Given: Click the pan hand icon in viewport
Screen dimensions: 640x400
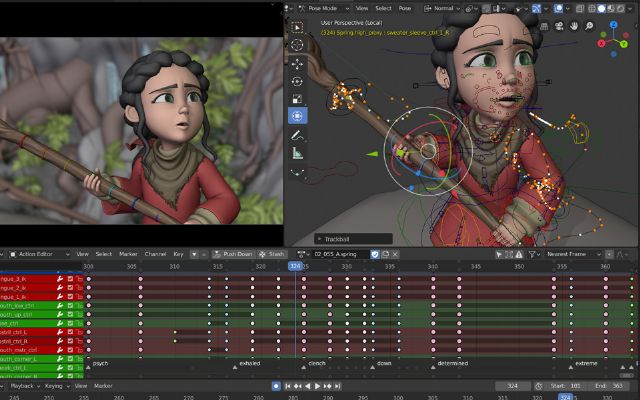Looking at the screenshot, I should [574, 26].
